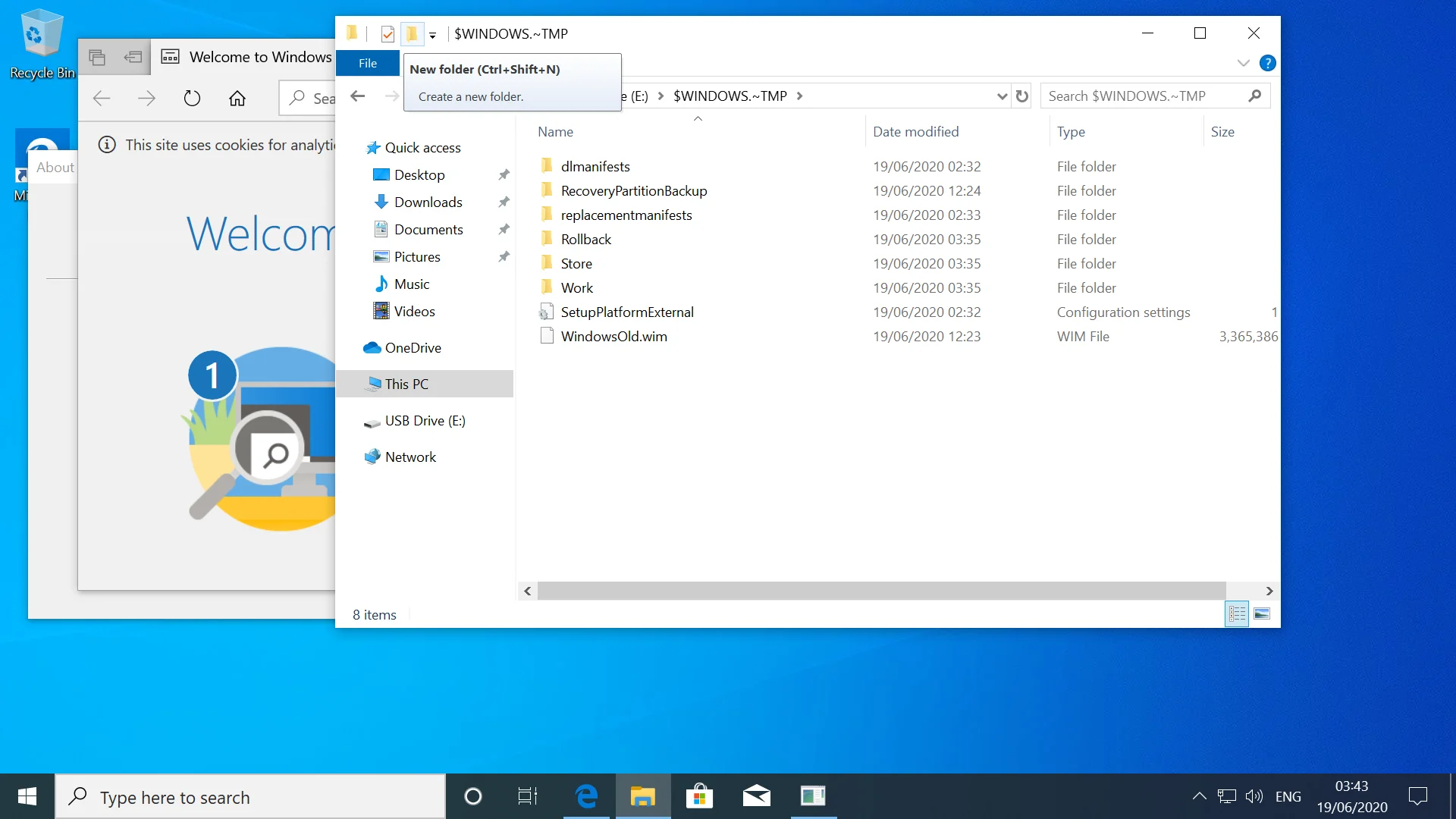This screenshot has height=819, width=1456.
Task: Select SetupPlatformExternal configuration file
Action: click(x=627, y=312)
